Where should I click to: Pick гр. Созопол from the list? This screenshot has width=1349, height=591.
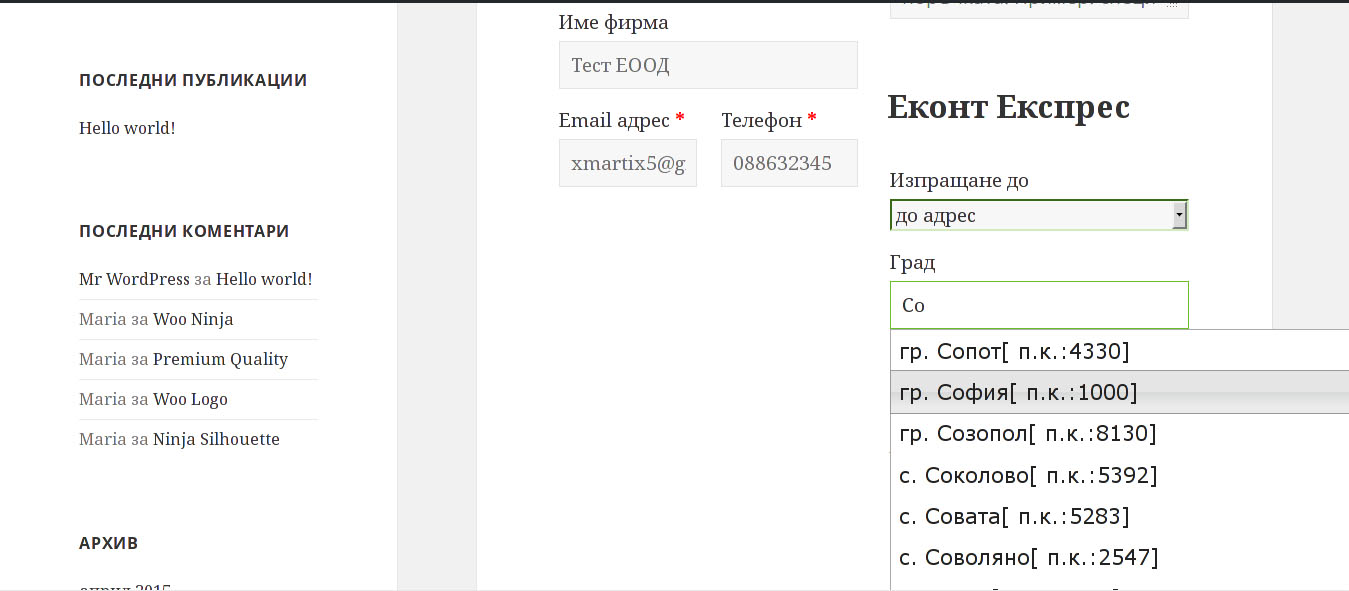[1119, 433]
